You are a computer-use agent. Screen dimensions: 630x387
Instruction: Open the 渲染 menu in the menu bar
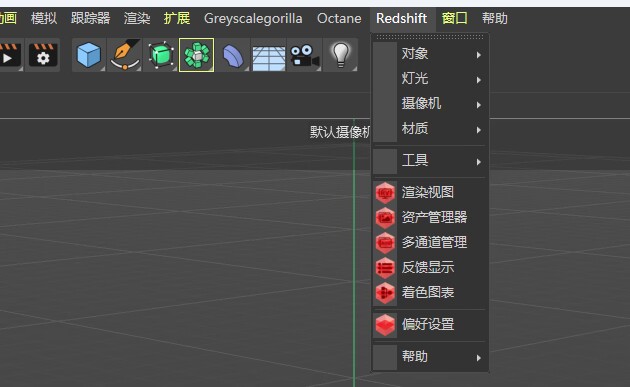coord(137,18)
